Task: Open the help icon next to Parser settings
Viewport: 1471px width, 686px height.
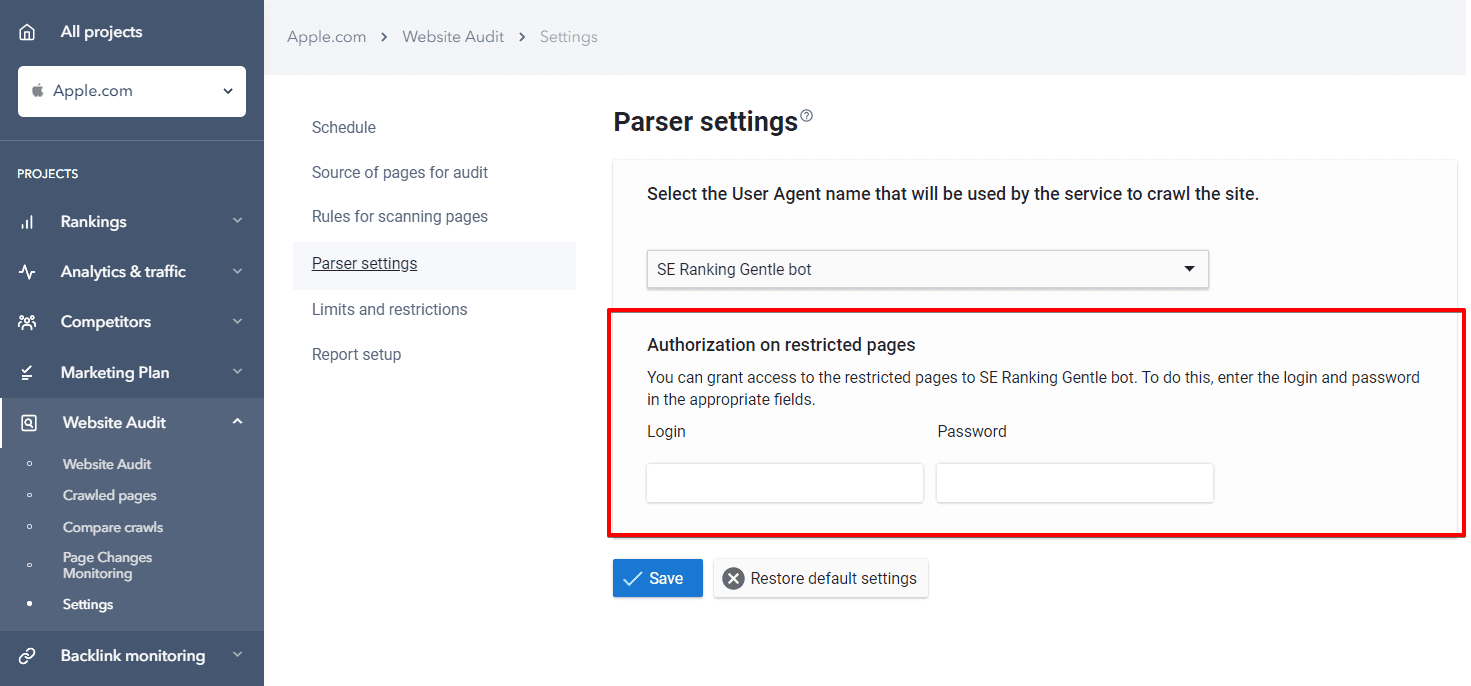Action: [807, 116]
